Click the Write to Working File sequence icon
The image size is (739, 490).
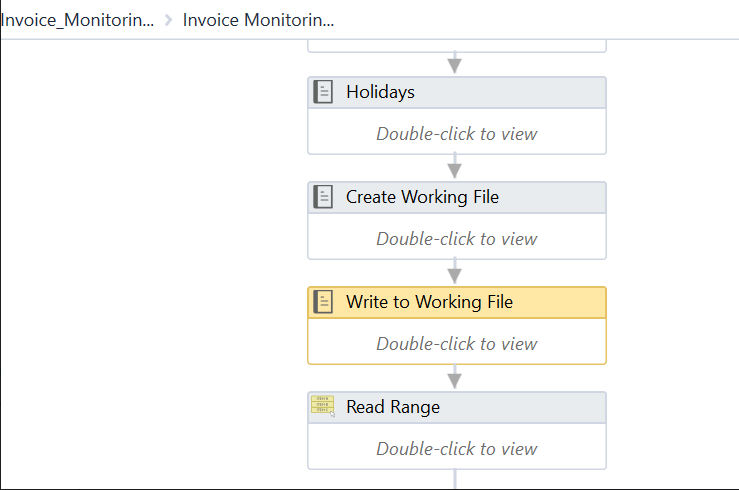click(x=323, y=302)
